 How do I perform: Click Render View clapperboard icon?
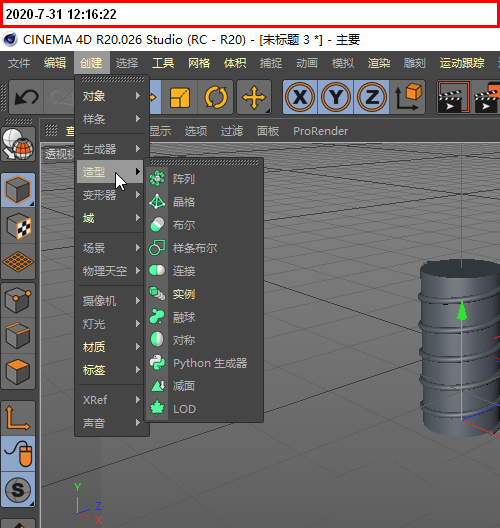454,97
